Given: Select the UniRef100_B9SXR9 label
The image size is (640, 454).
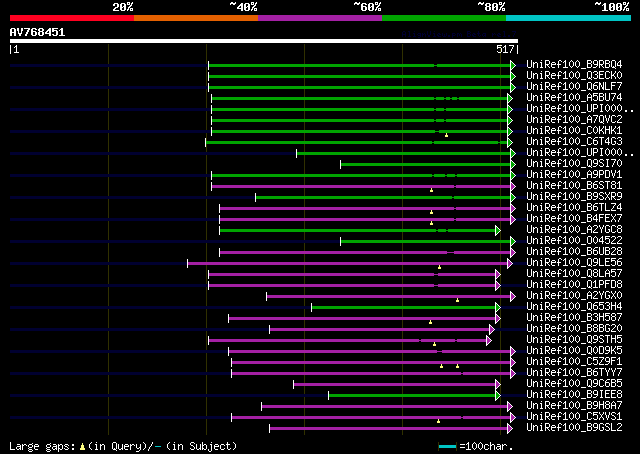Looking at the screenshot, I should 574,197.
